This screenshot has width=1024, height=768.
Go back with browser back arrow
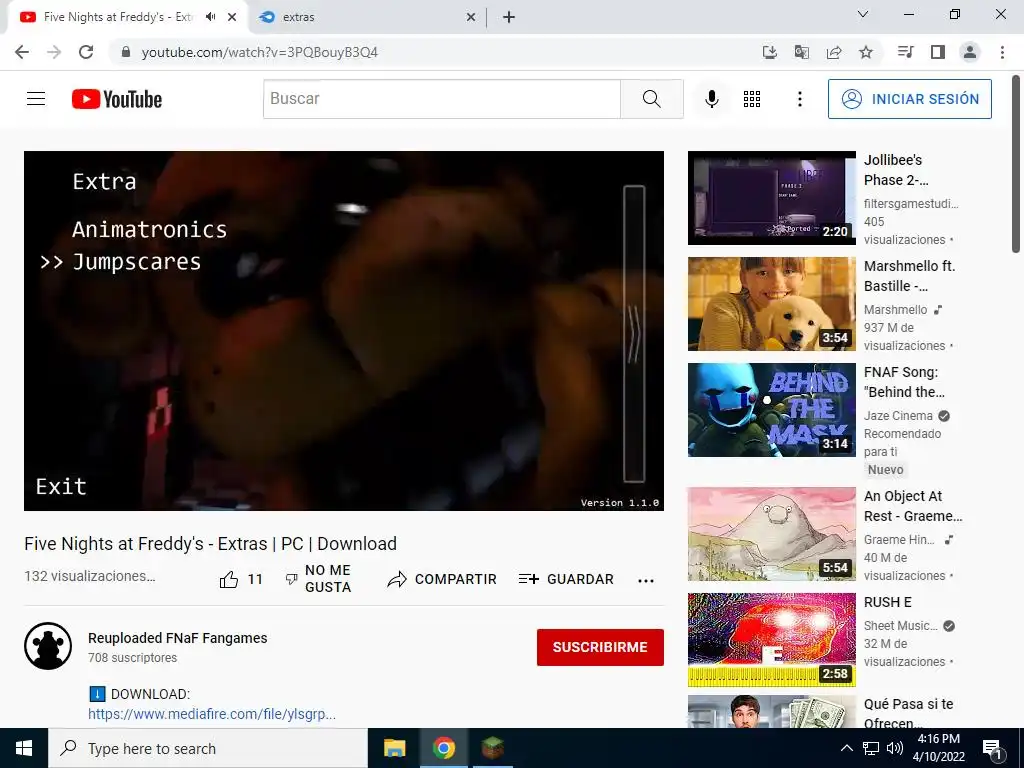point(22,52)
